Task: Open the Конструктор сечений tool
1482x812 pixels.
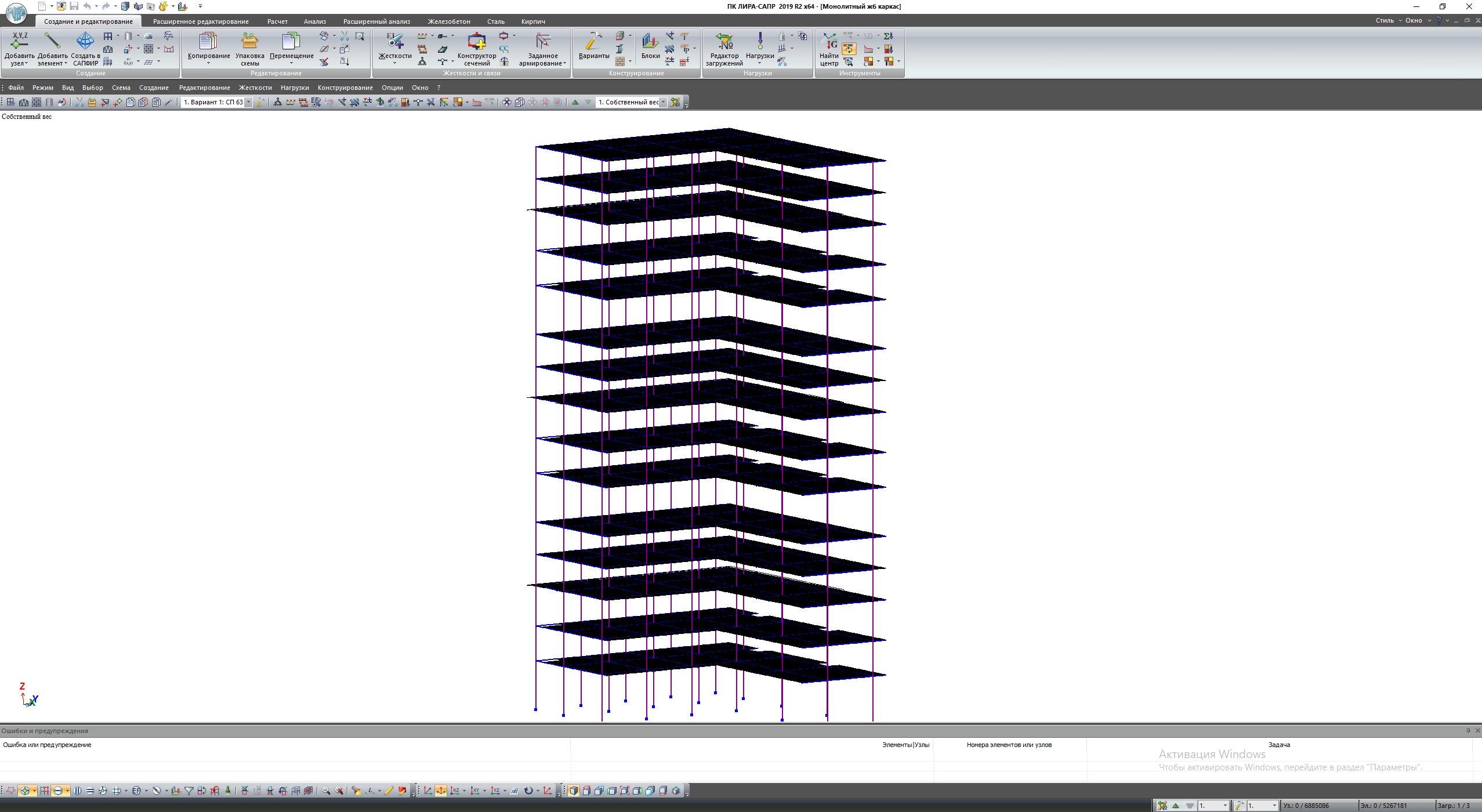Action: tap(476, 41)
